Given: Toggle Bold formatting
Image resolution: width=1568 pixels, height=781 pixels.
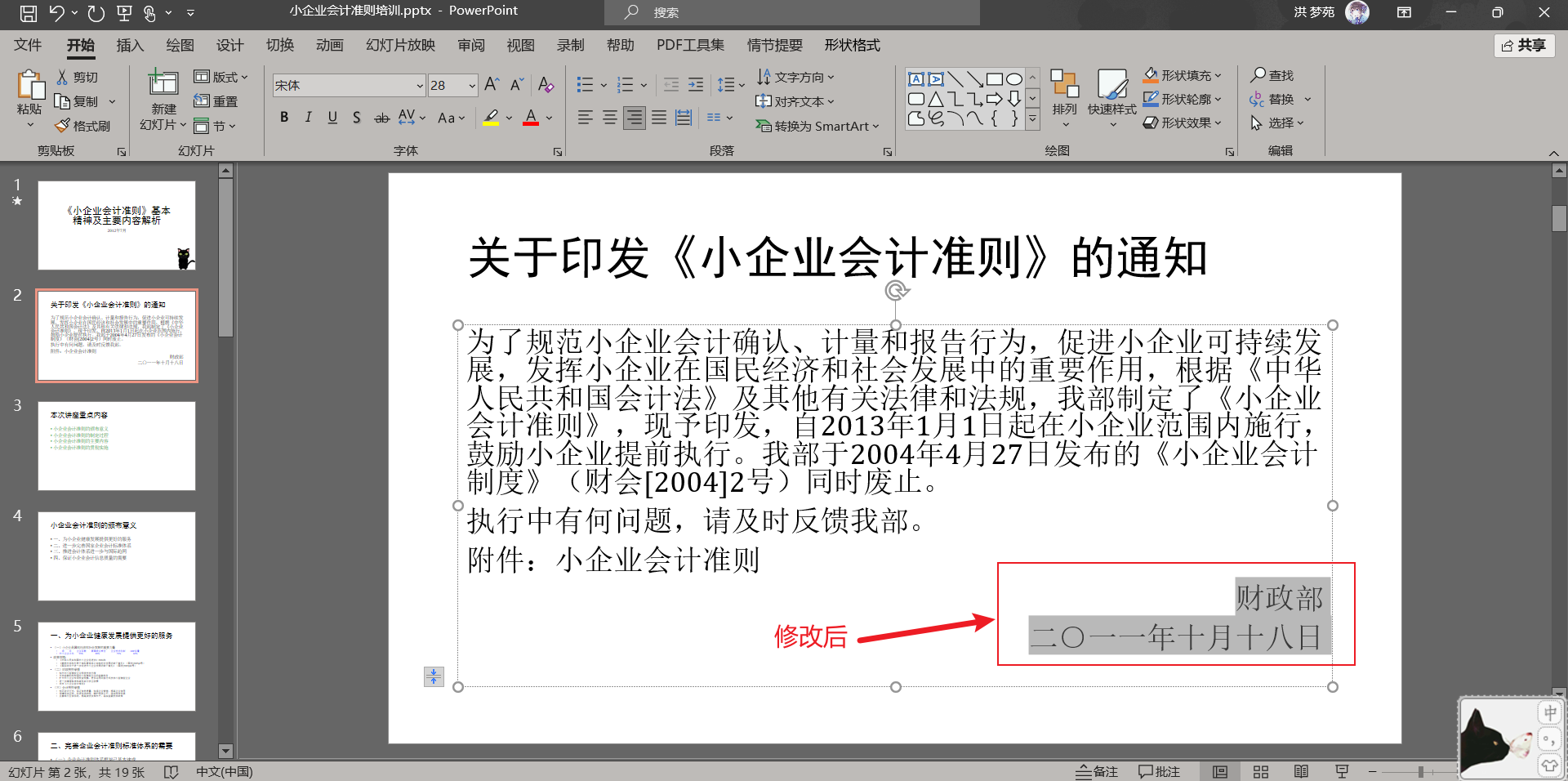Looking at the screenshot, I should pos(284,118).
